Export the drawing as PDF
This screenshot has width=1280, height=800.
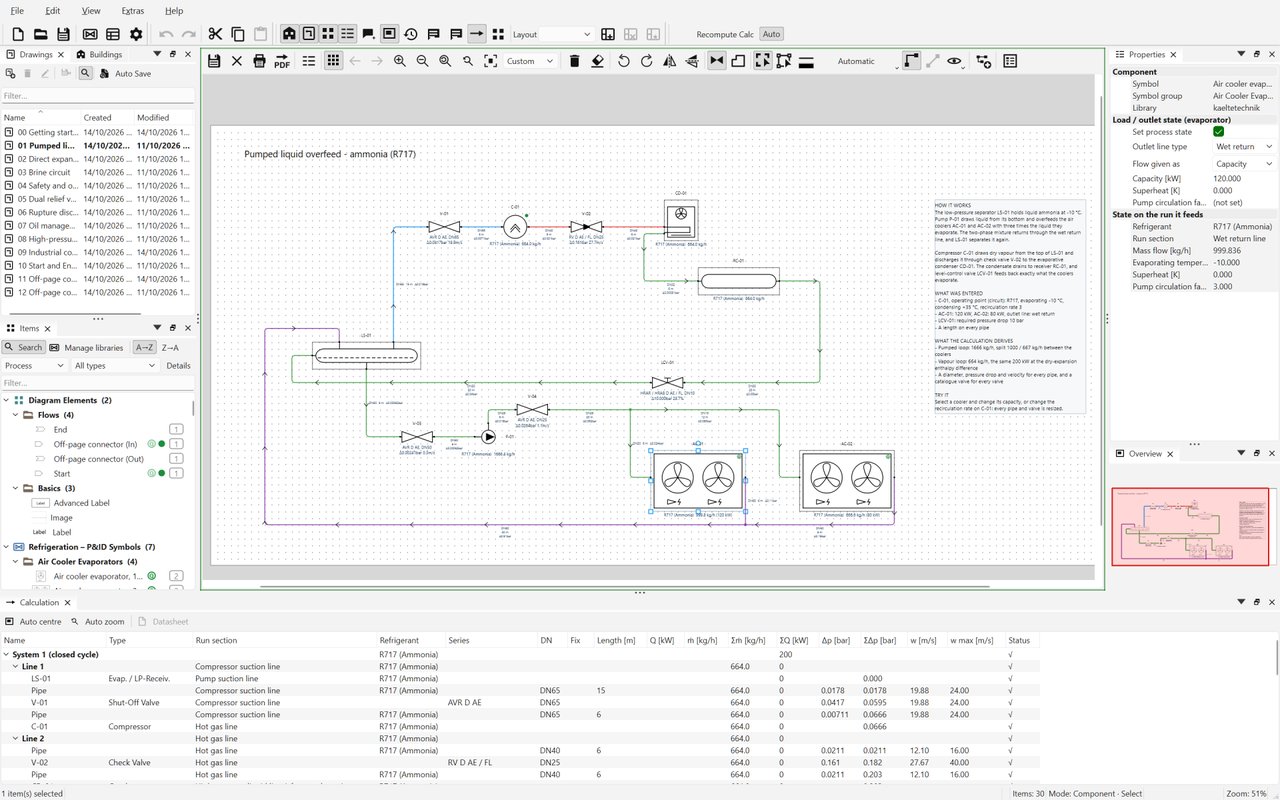(282, 61)
